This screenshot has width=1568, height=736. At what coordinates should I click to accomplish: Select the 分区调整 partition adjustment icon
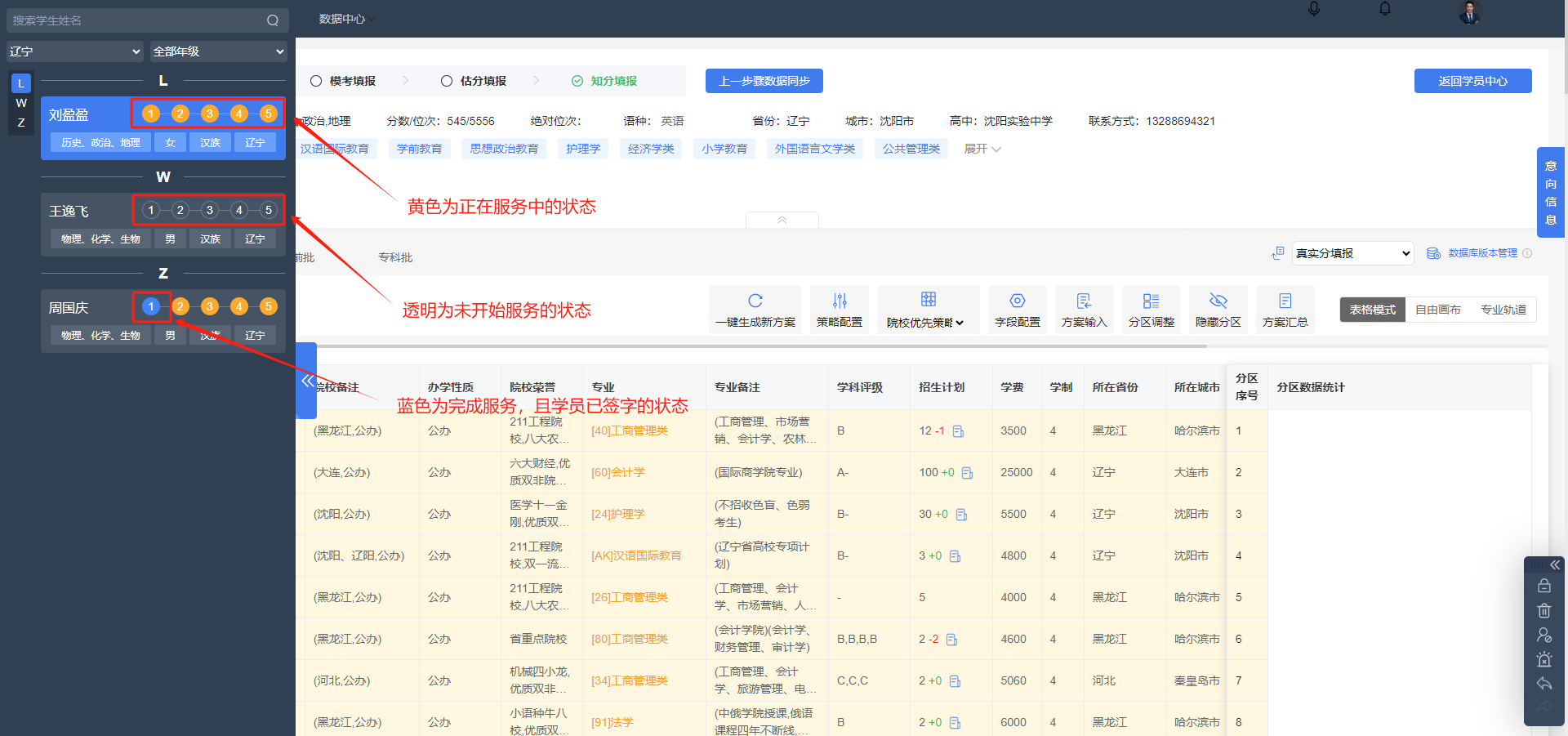[1151, 309]
